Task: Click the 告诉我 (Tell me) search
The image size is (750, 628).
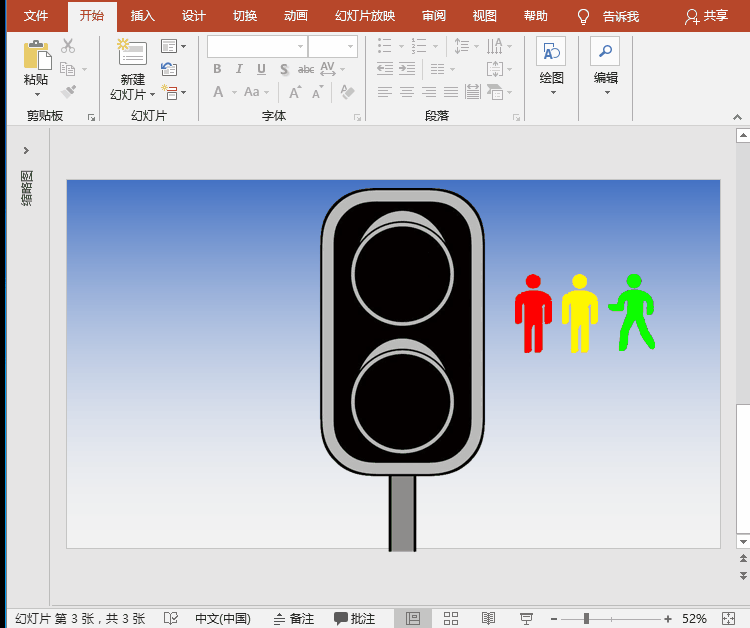Action: pos(608,16)
